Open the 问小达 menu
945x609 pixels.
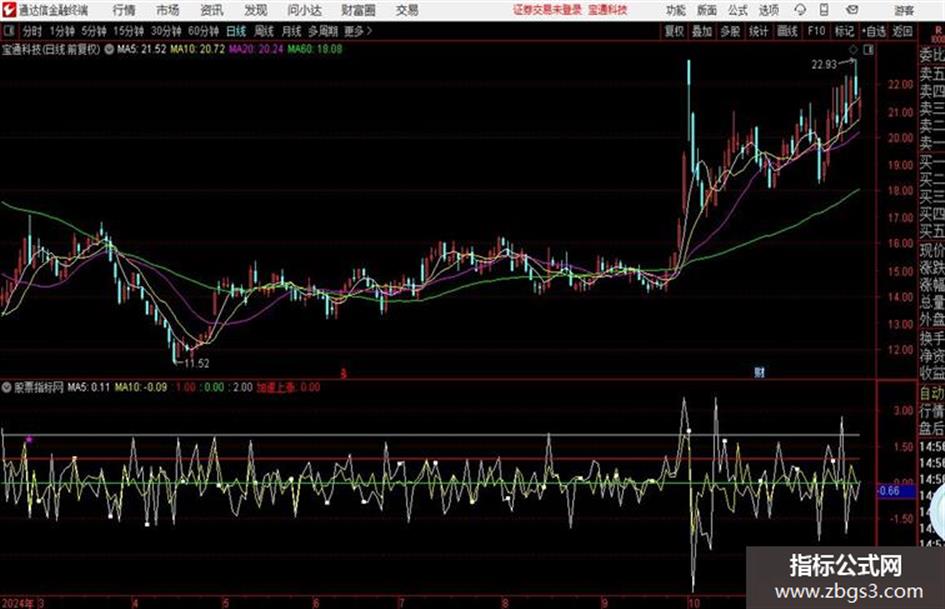pos(304,10)
